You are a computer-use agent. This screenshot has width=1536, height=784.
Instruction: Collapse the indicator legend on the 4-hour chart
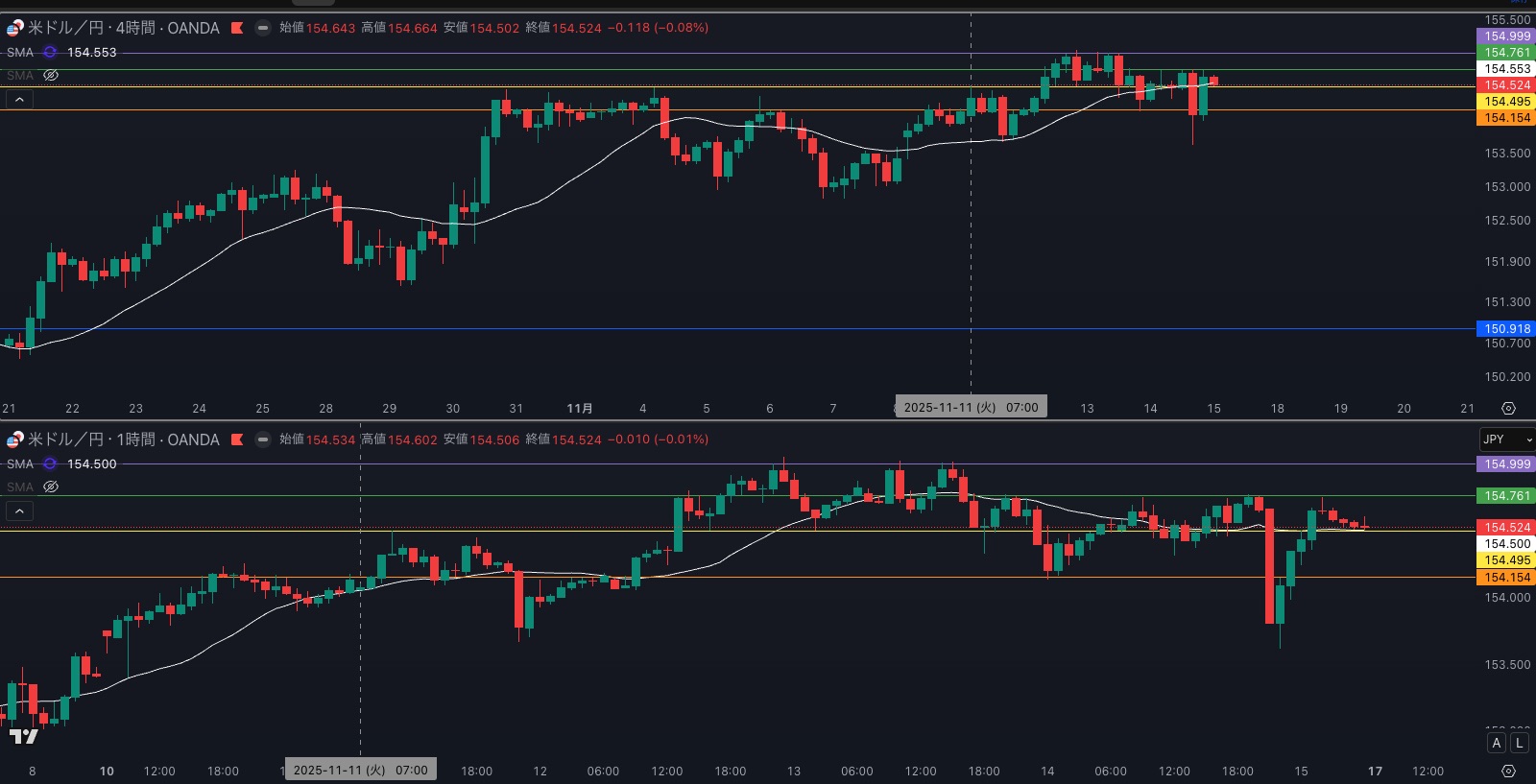pyautogui.click(x=19, y=99)
